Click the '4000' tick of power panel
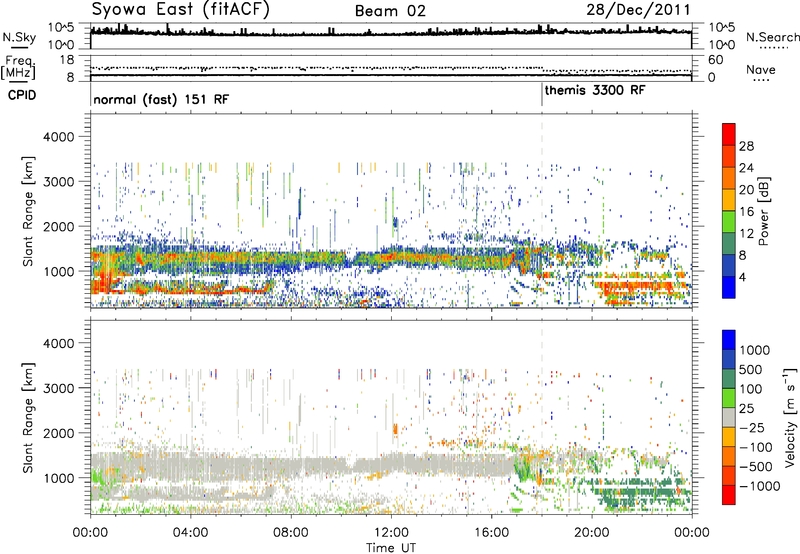 coord(59,137)
